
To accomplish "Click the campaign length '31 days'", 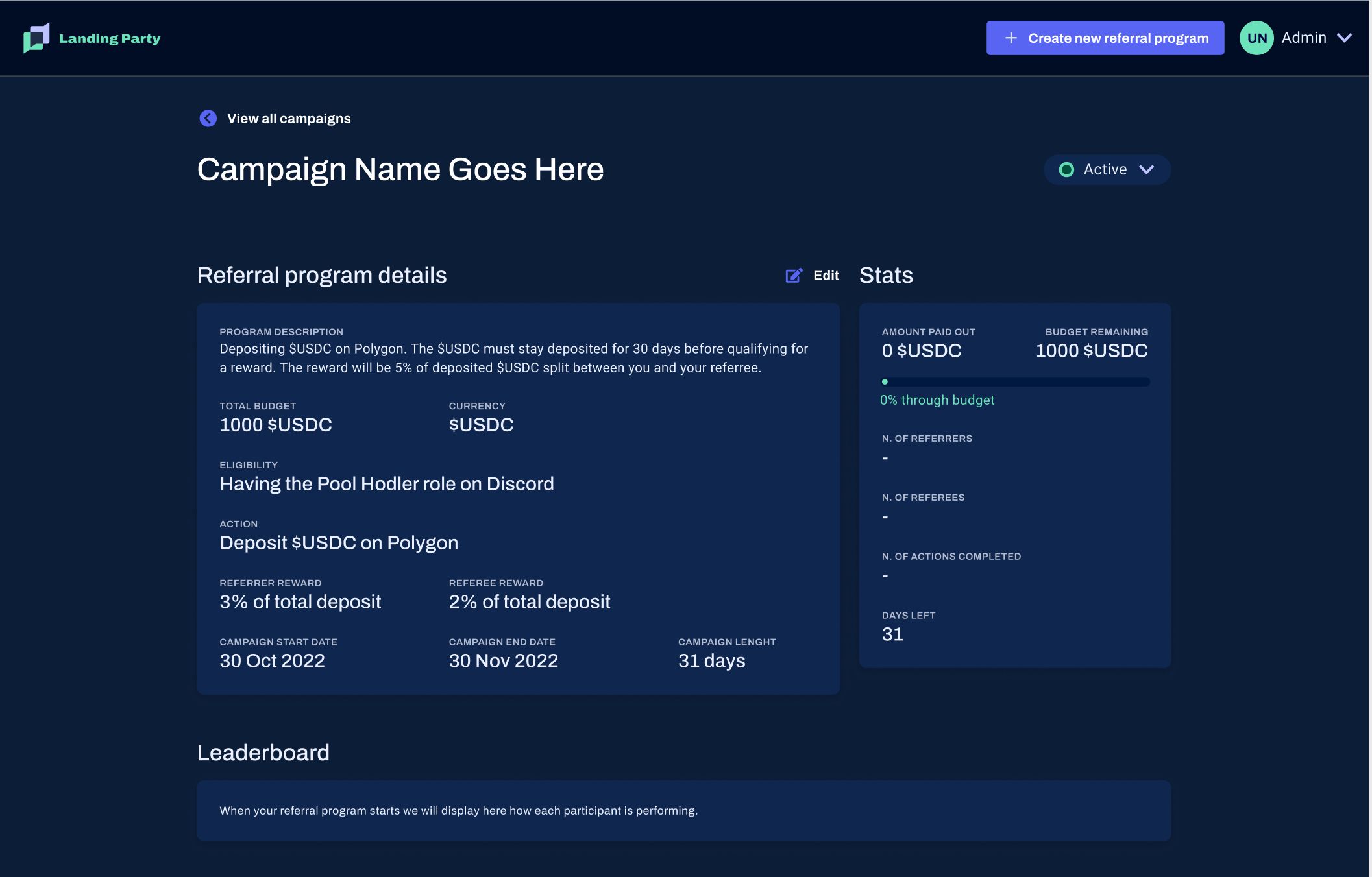I will [x=712, y=661].
